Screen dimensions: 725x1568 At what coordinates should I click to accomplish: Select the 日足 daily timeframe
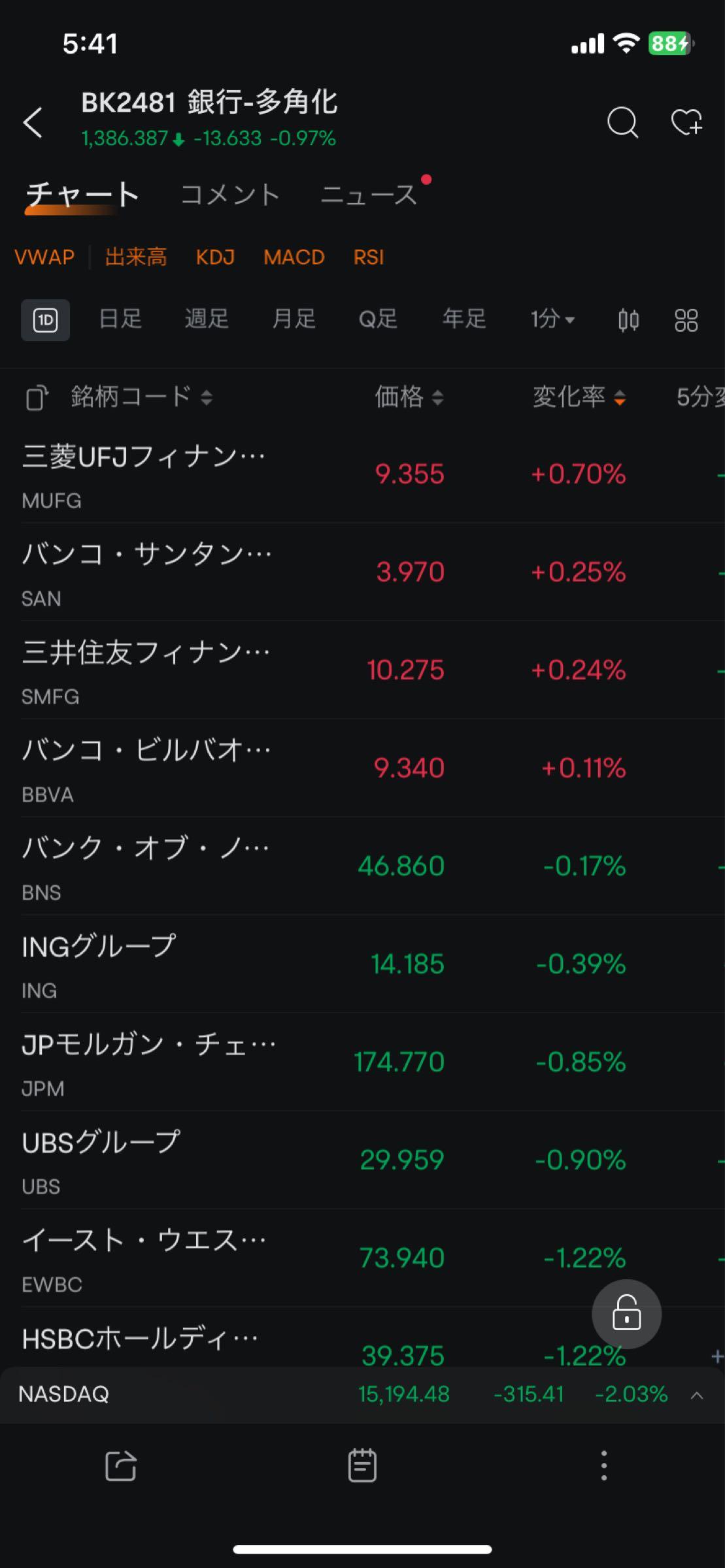click(120, 320)
